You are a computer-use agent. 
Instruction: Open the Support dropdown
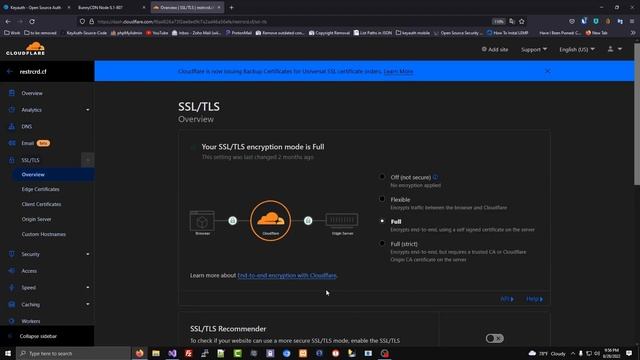click(534, 49)
